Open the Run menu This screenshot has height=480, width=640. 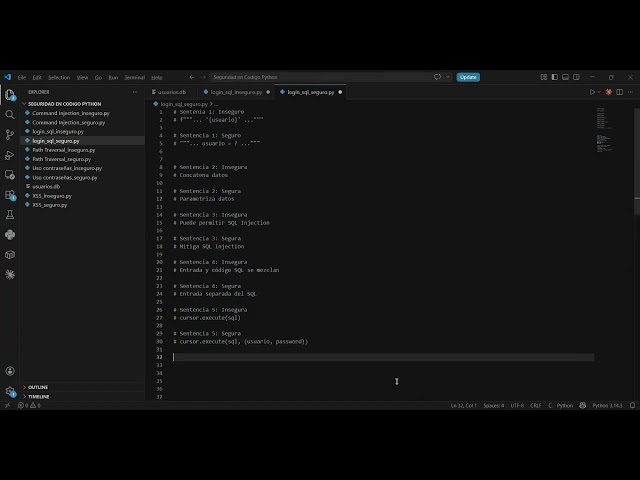pos(113,78)
